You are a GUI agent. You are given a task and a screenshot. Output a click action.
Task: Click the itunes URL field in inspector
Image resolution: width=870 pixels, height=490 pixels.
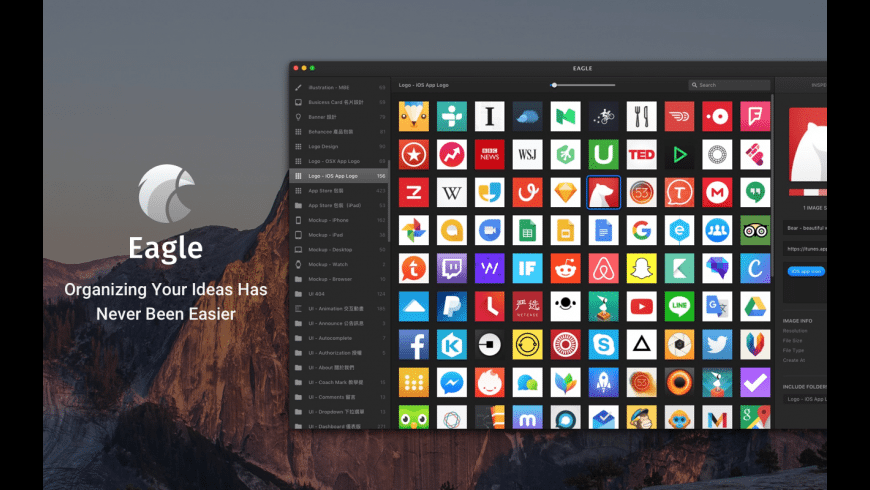click(805, 249)
